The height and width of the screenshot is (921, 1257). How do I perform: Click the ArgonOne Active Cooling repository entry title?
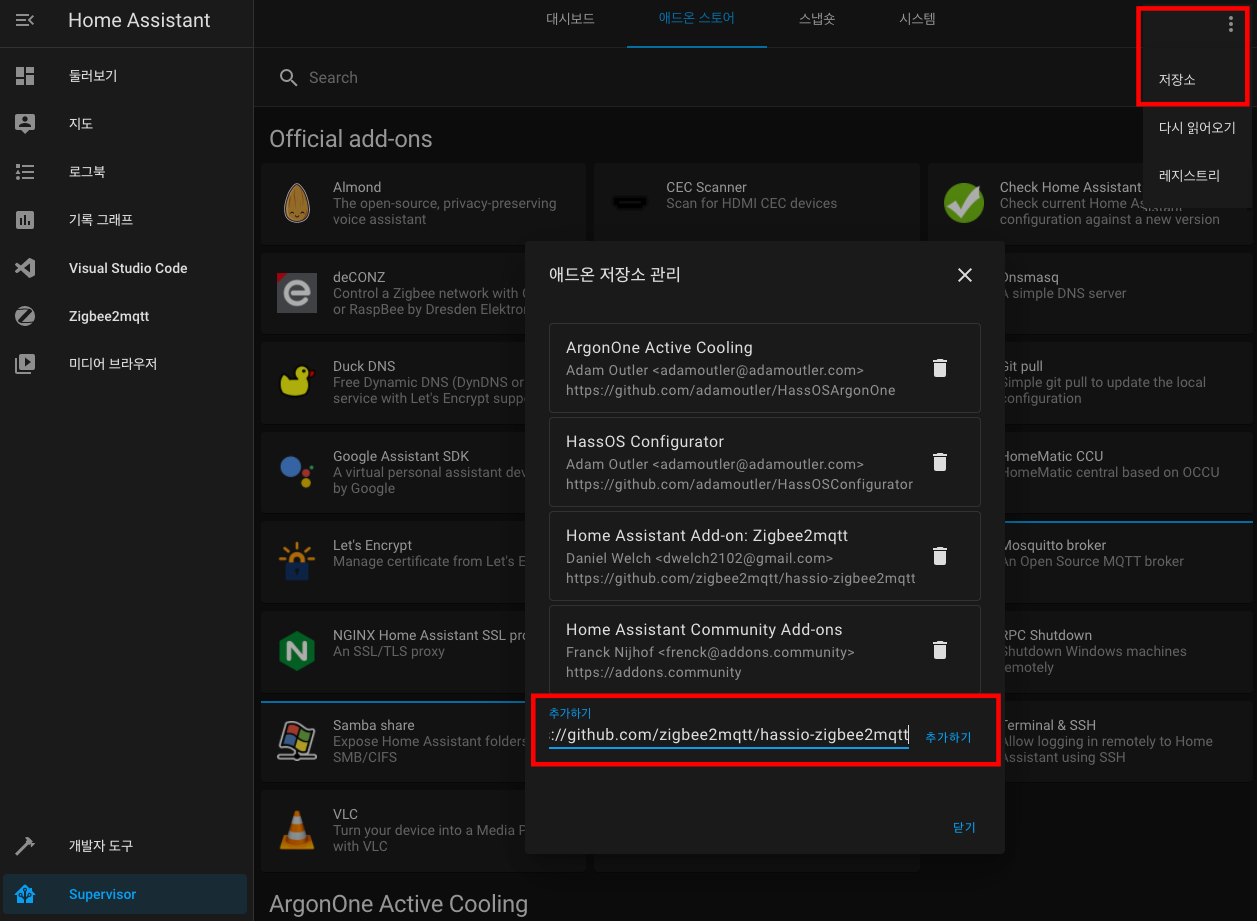659,348
